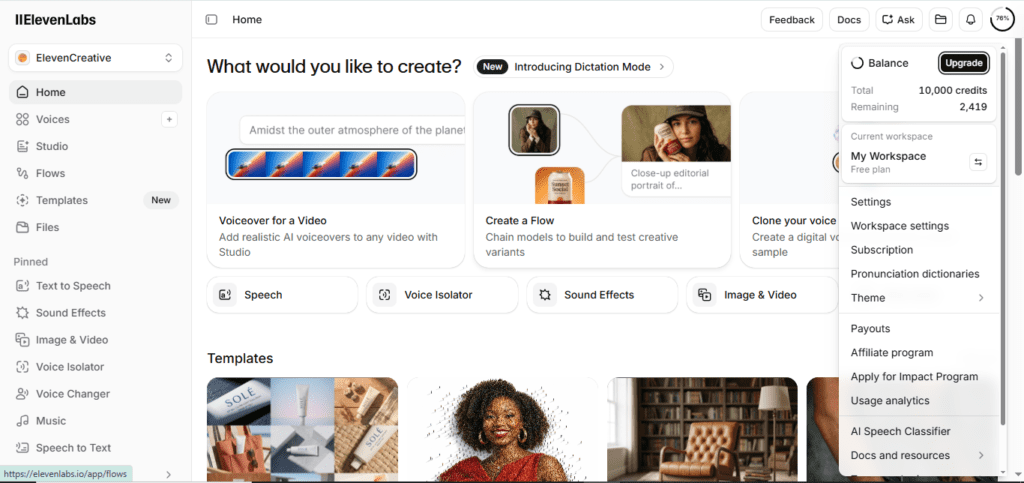Open Voices from the sidebar
The height and width of the screenshot is (483, 1024).
(x=52, y=119)
